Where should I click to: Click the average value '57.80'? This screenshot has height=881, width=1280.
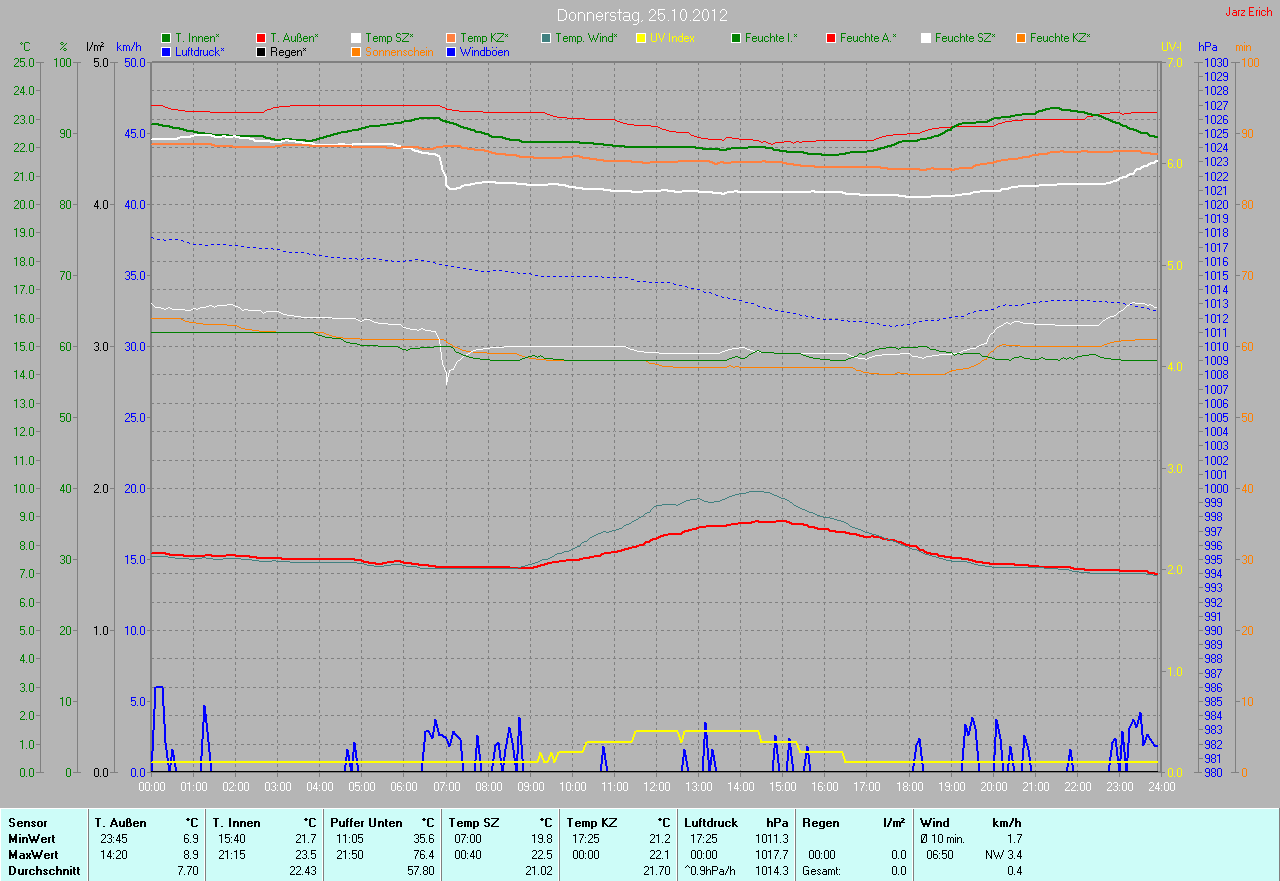[x=420, y=871]
